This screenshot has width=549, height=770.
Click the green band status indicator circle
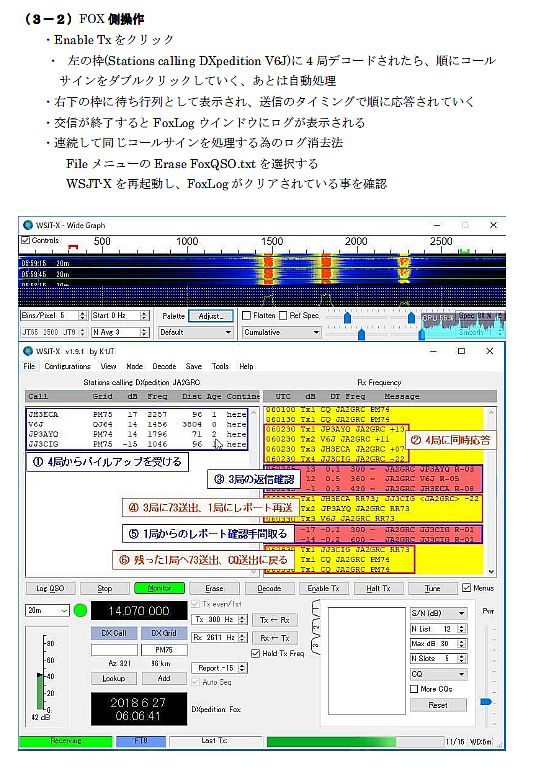coord(81,610)
